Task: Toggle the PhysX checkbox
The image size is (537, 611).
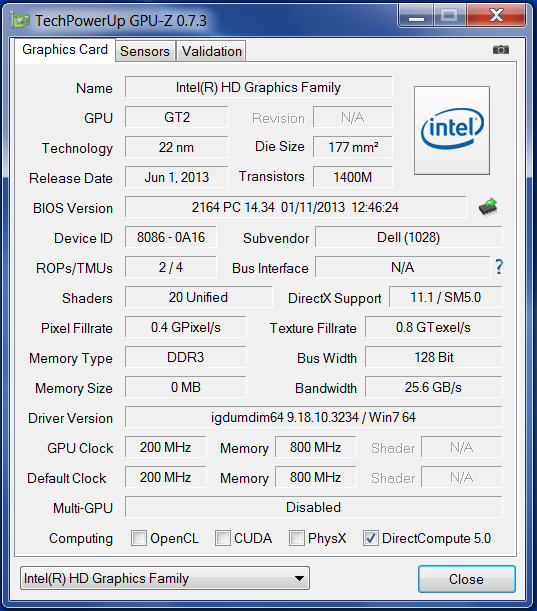Action: [297, 538]
